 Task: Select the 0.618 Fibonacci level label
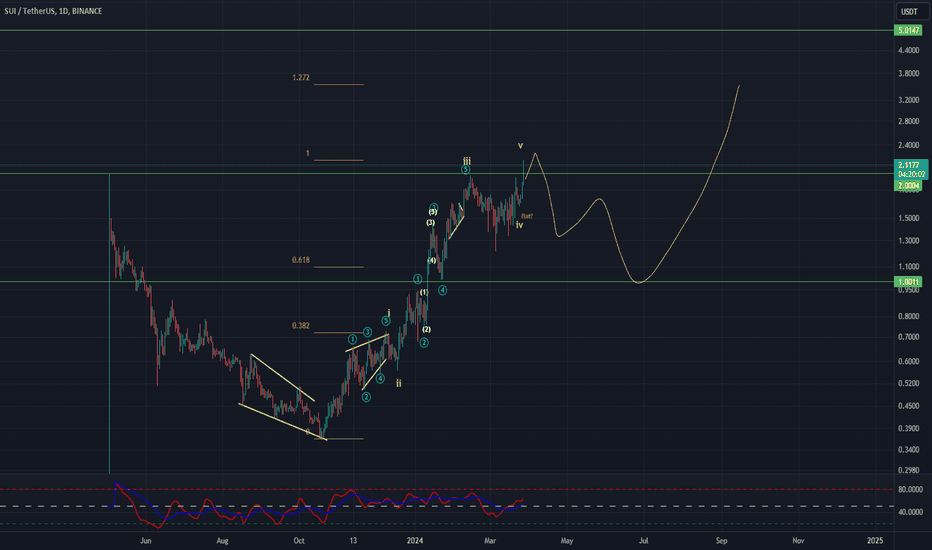(301, 260)
